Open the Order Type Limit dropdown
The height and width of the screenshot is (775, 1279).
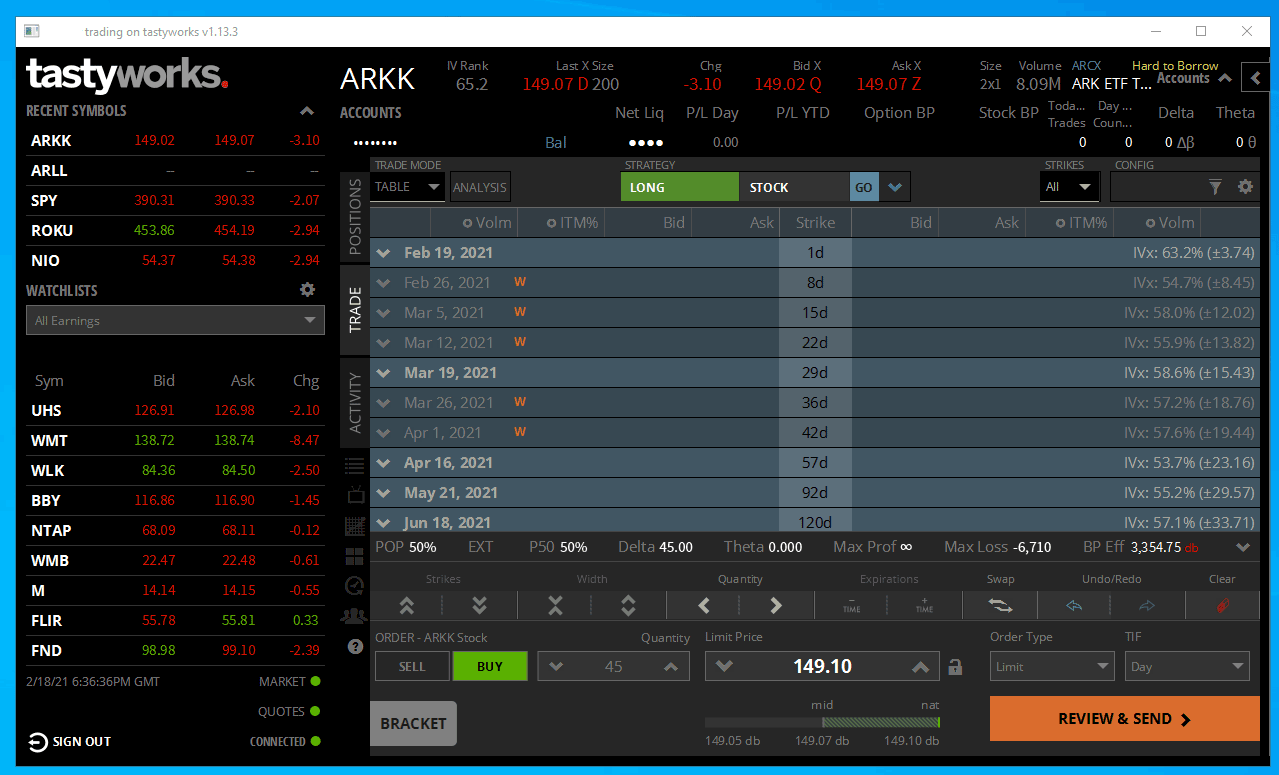coord(1052,666)
